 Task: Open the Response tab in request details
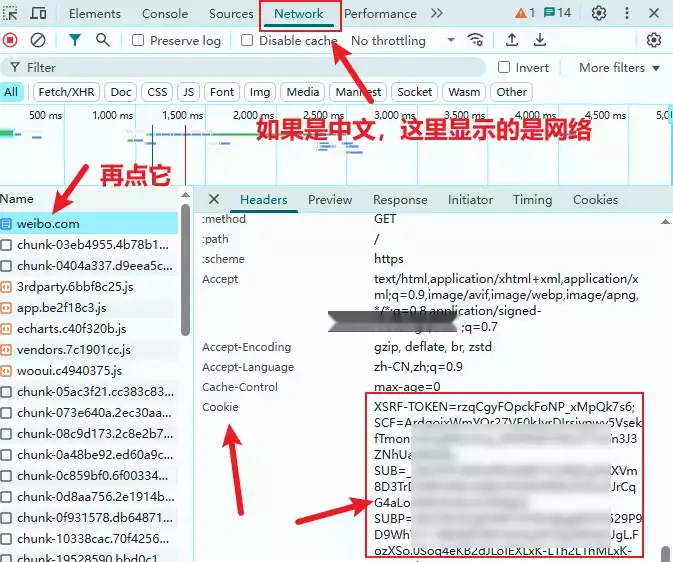(400, 200)
